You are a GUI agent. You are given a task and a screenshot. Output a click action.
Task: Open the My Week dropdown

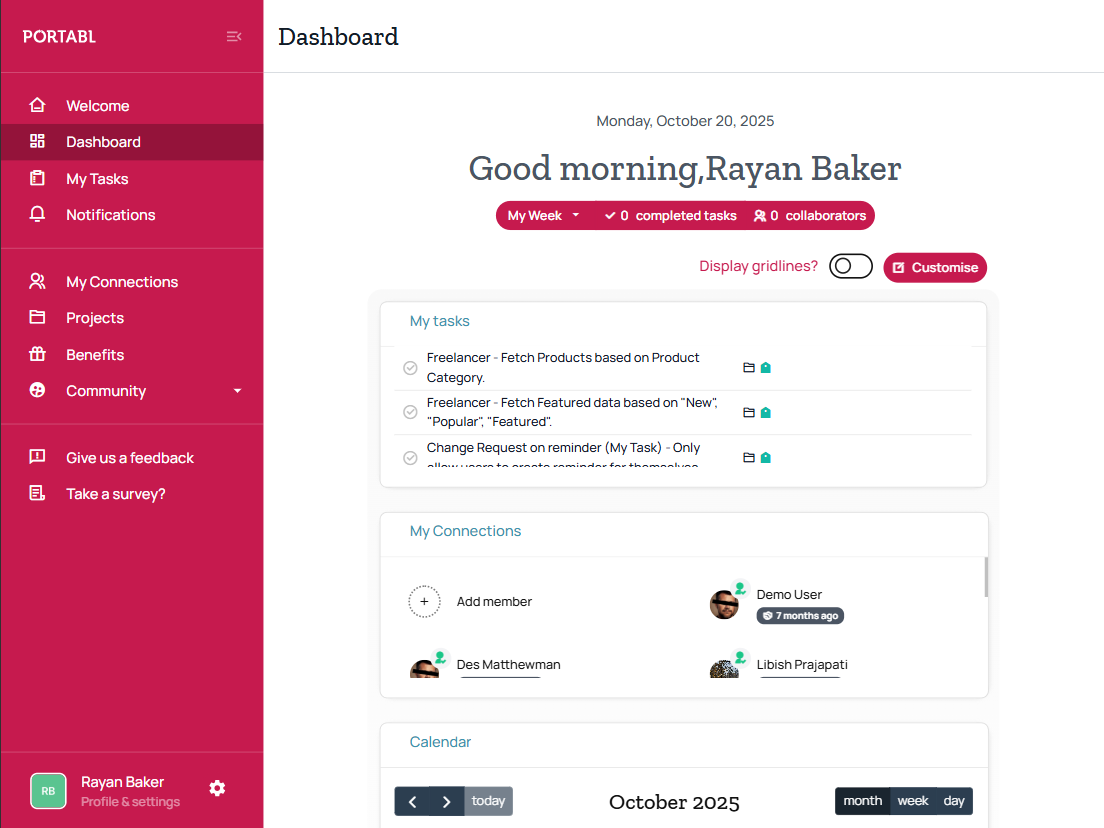click(x=543, y=216)
